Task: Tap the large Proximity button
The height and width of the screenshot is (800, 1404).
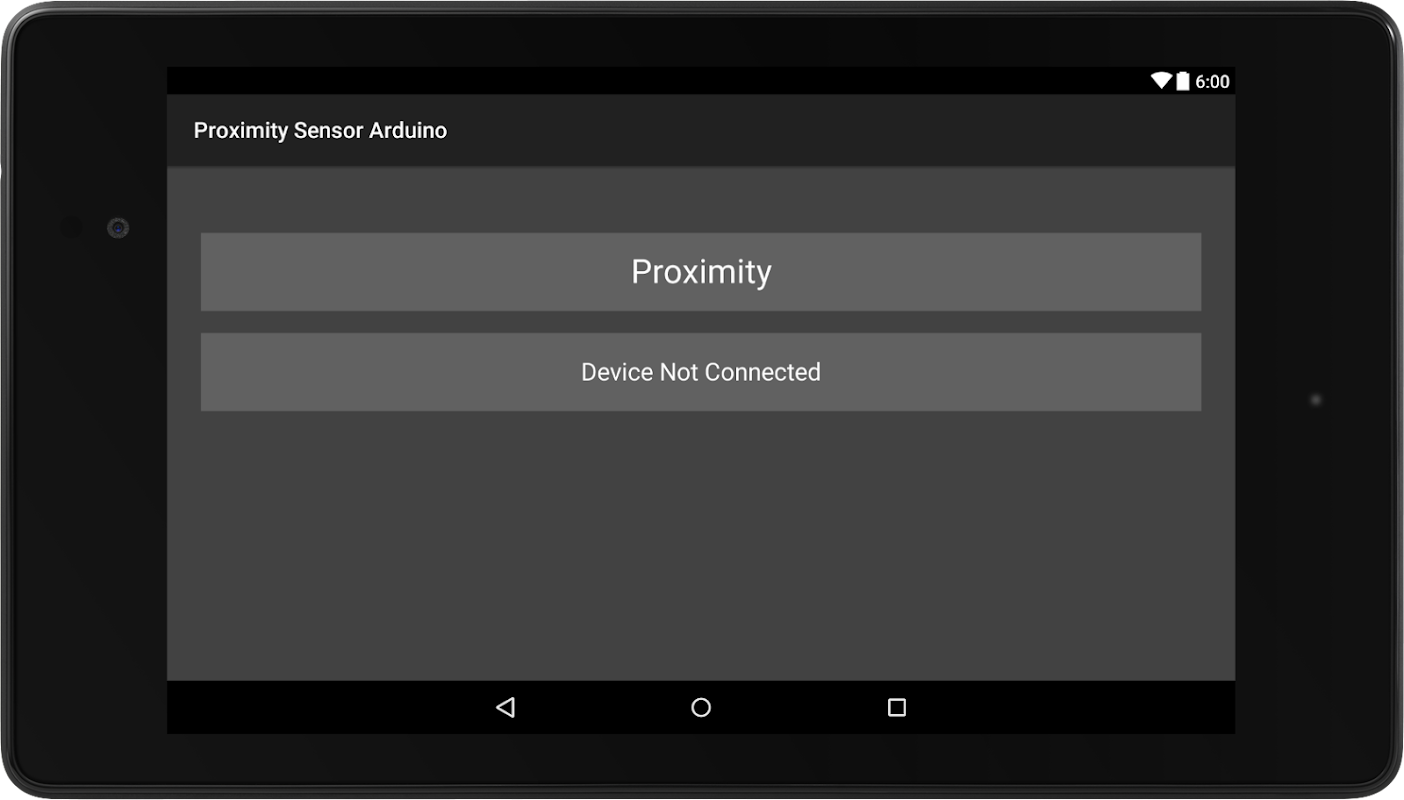Action: pos(701,272)
